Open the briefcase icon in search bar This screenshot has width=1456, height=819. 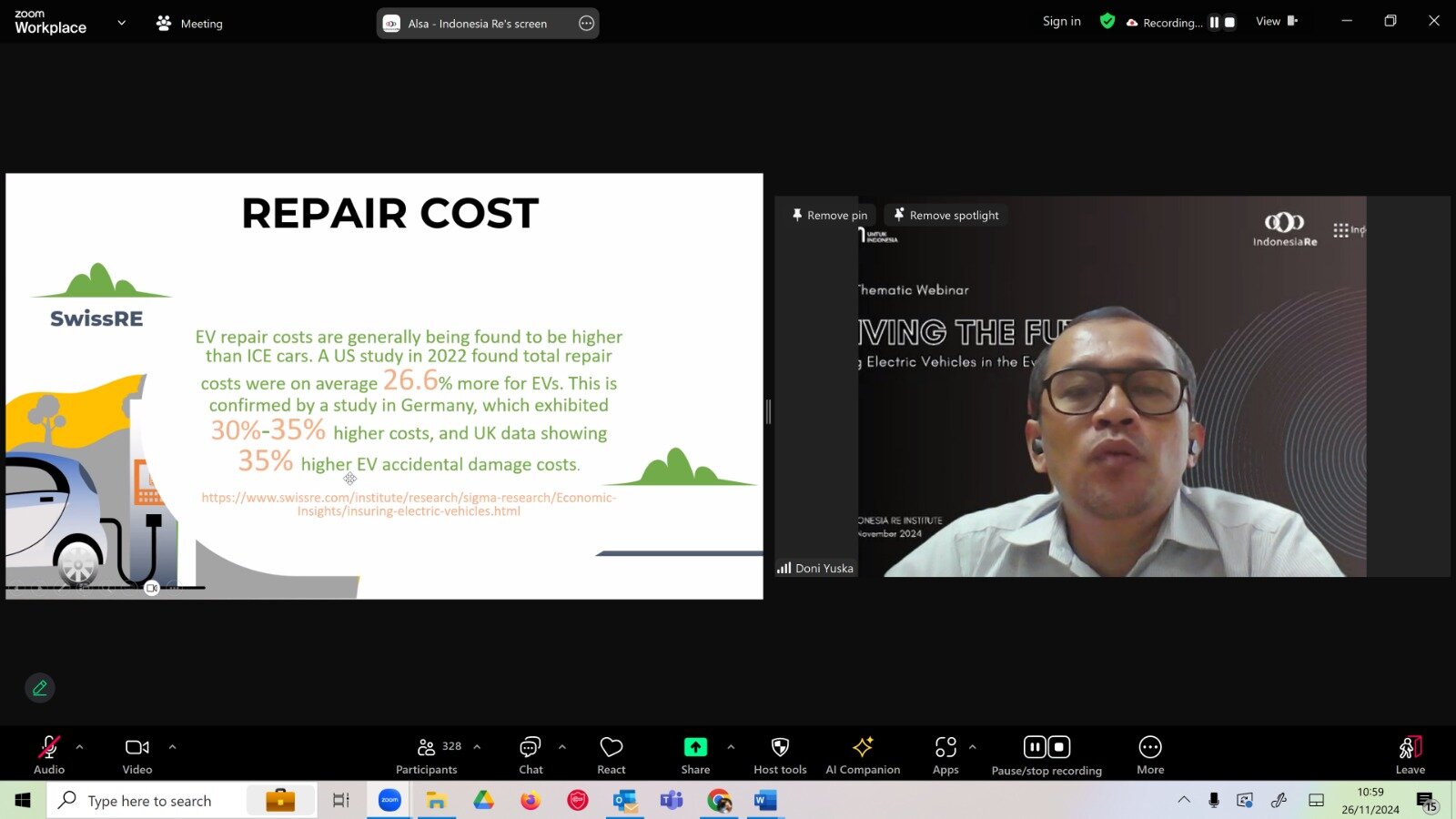click(280, 800)
